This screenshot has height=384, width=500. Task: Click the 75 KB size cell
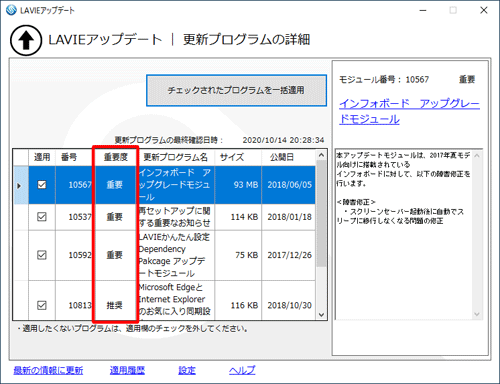(238, 255)
